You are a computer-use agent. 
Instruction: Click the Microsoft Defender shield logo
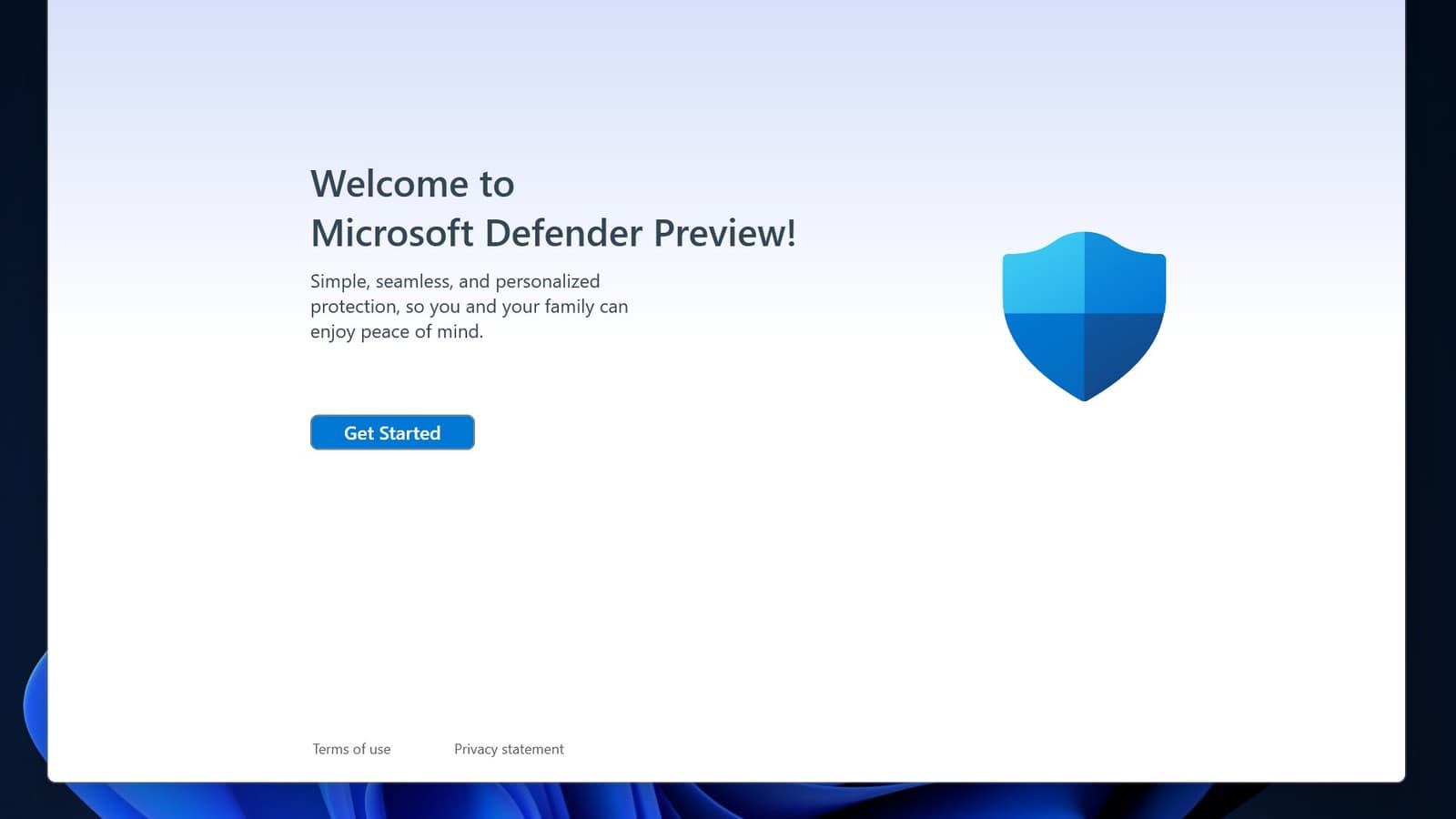(x=1084, y=316)
